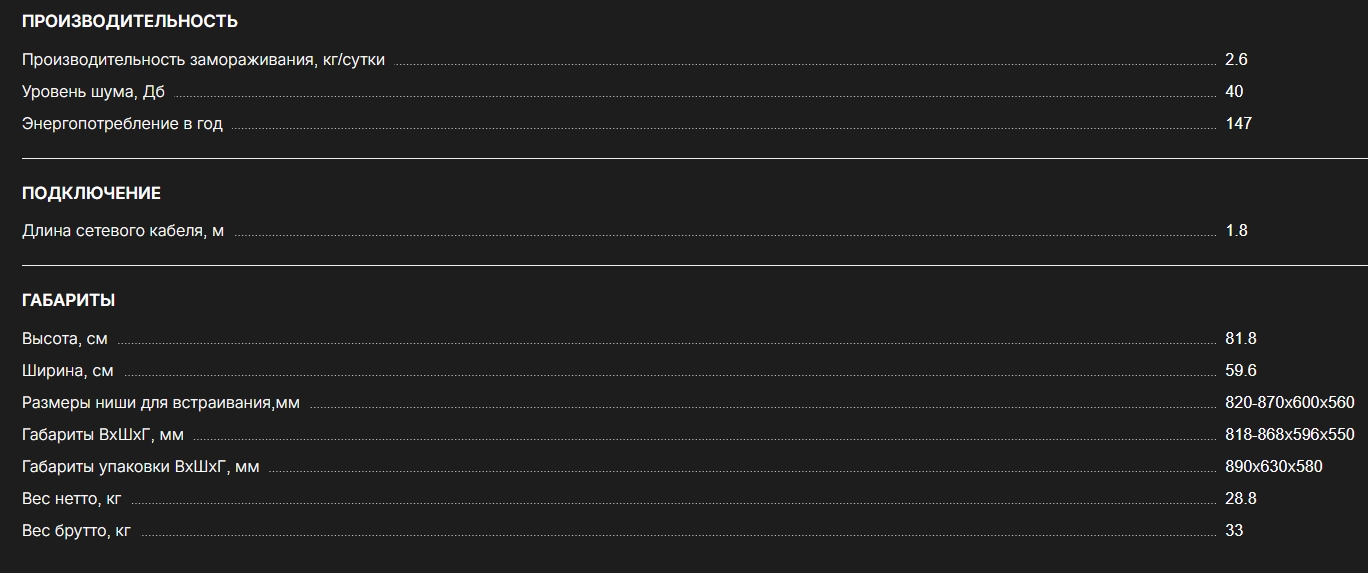
Task: Click the yearly energy consumption value 147
Action: pyautogui.click(x=1238, y=124)
